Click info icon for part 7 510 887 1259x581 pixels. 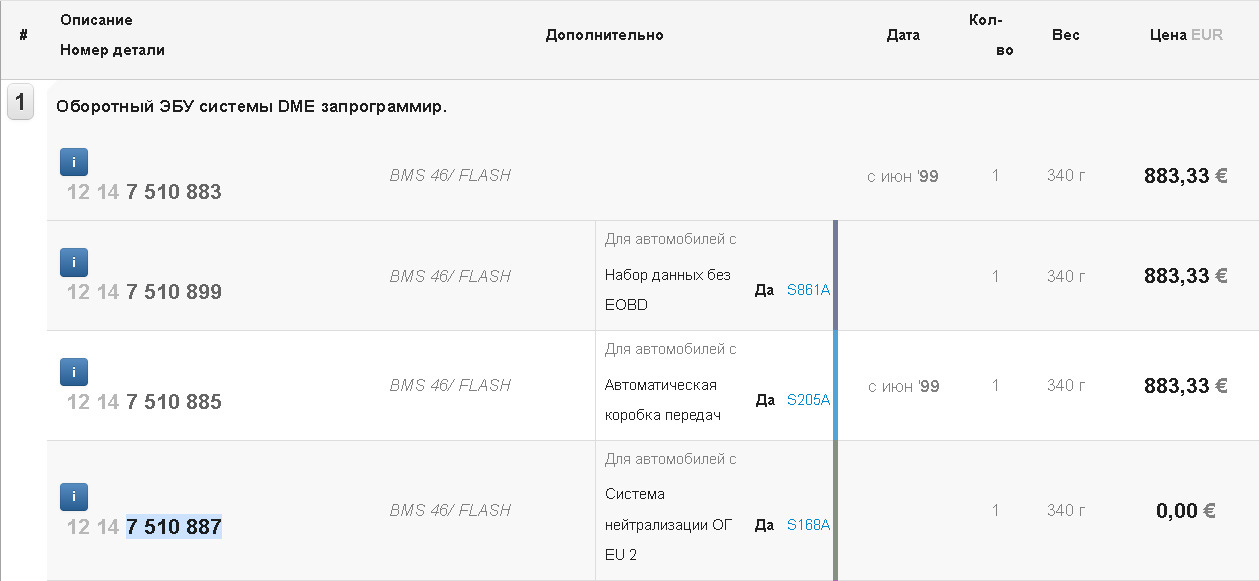pos(74,497)
